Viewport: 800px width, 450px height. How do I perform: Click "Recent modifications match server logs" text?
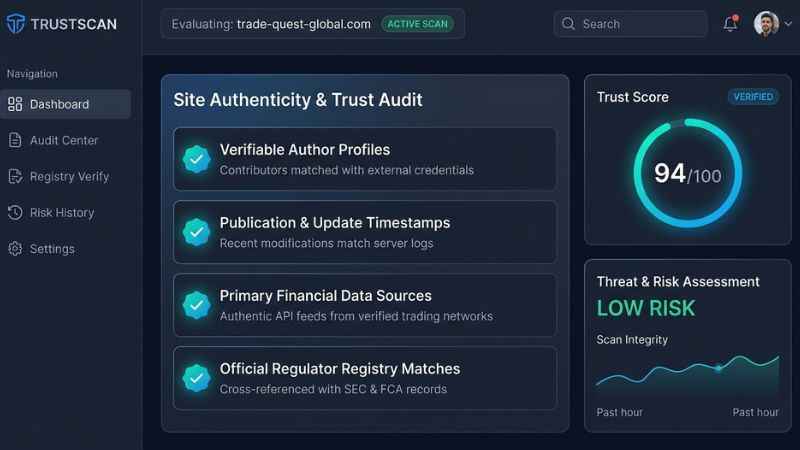[x=326, y=243]
